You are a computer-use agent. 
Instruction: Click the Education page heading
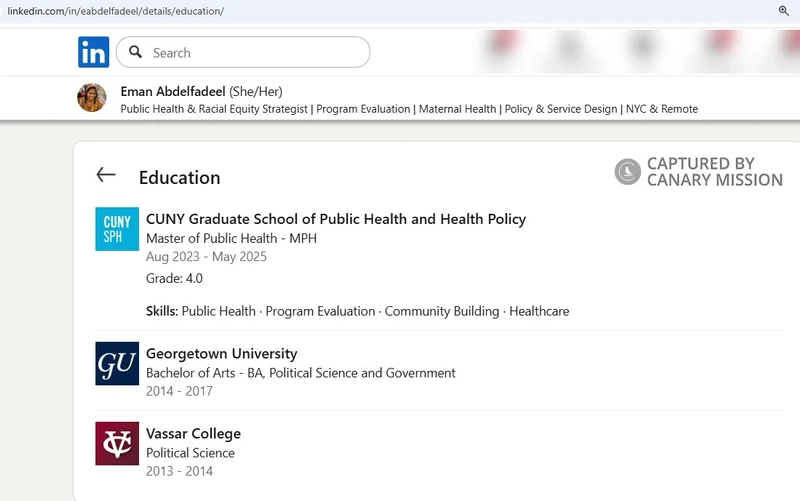pos(179,177)
